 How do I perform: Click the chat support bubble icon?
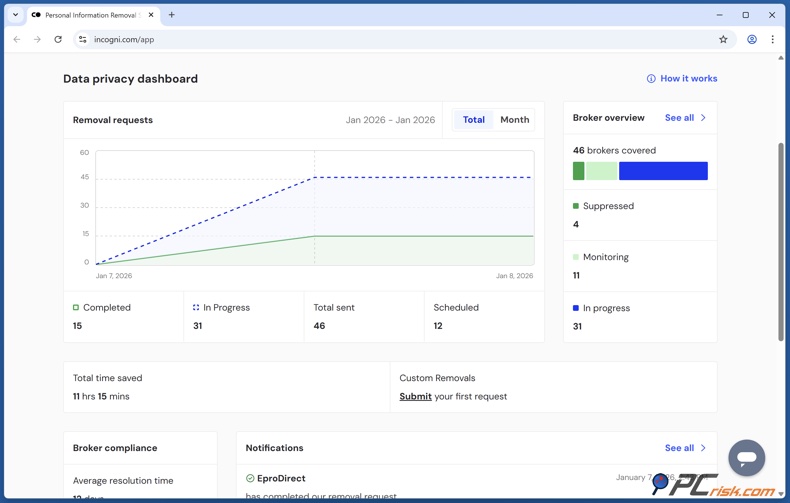tap(746, 458)
